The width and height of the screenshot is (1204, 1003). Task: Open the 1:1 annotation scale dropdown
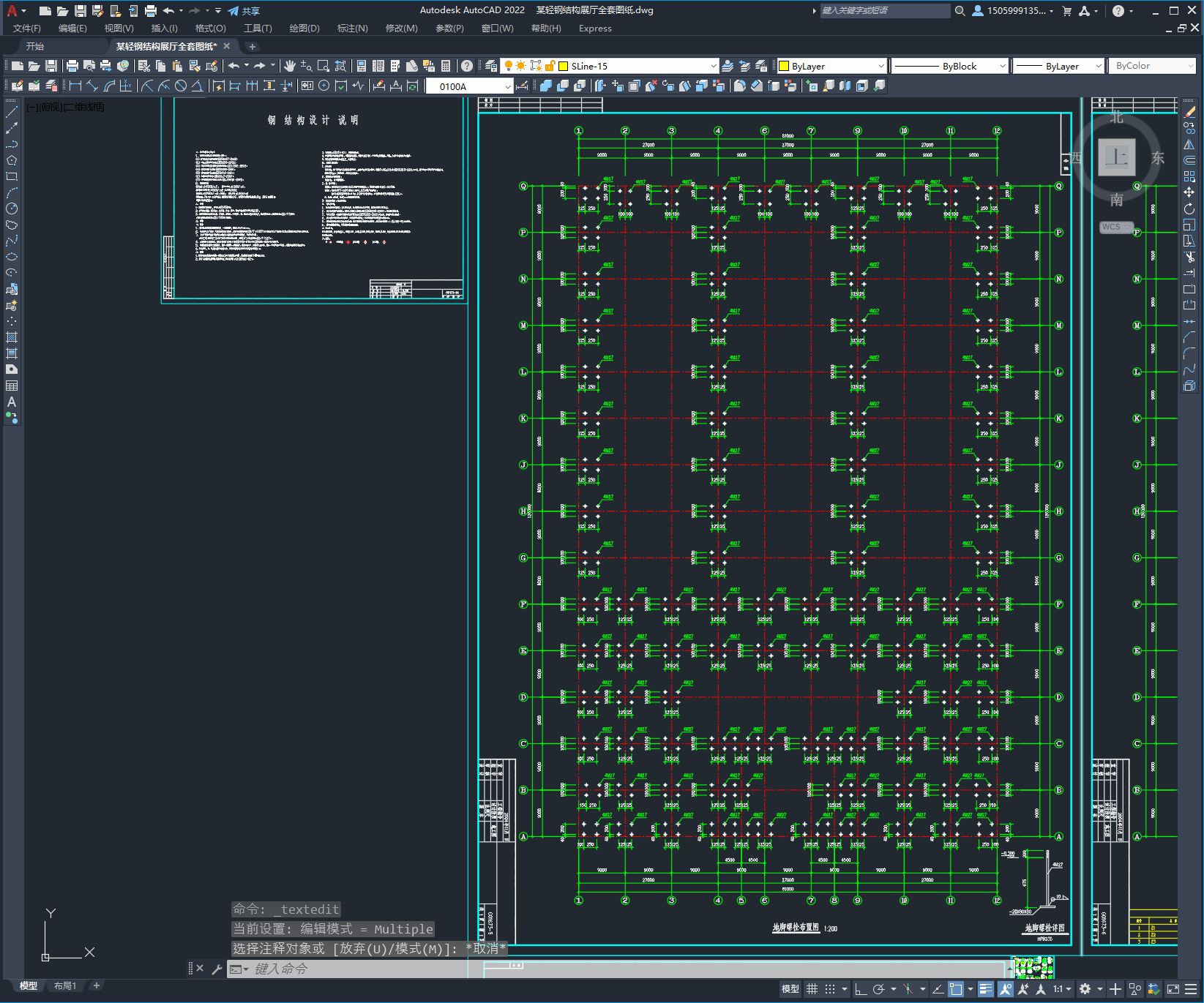click(x=1062, y=989)
